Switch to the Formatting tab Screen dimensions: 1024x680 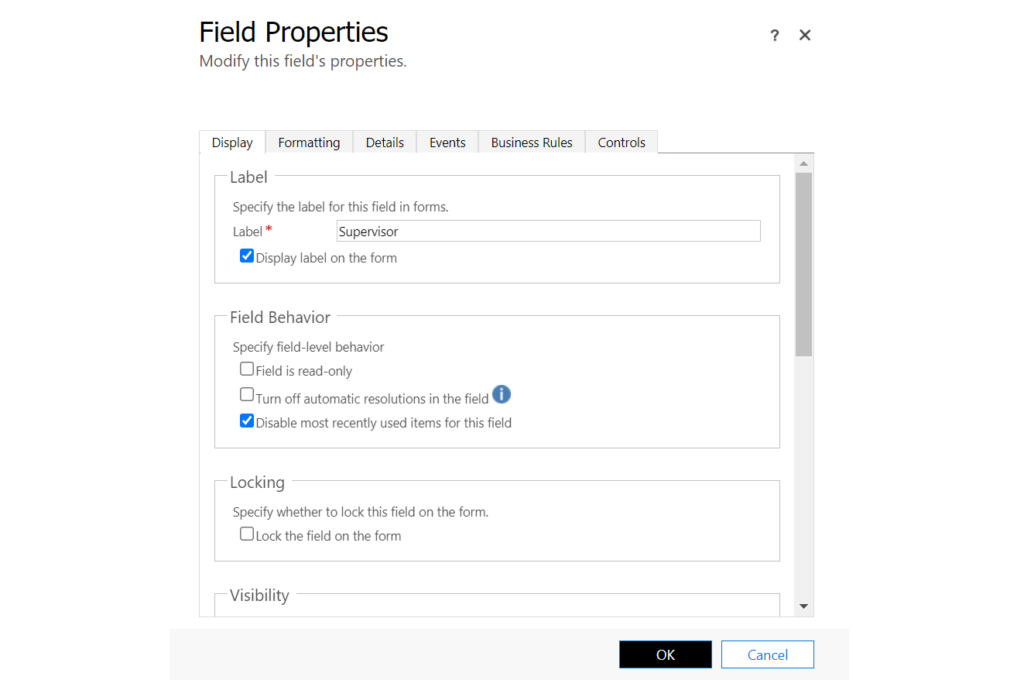coord(308,142)
